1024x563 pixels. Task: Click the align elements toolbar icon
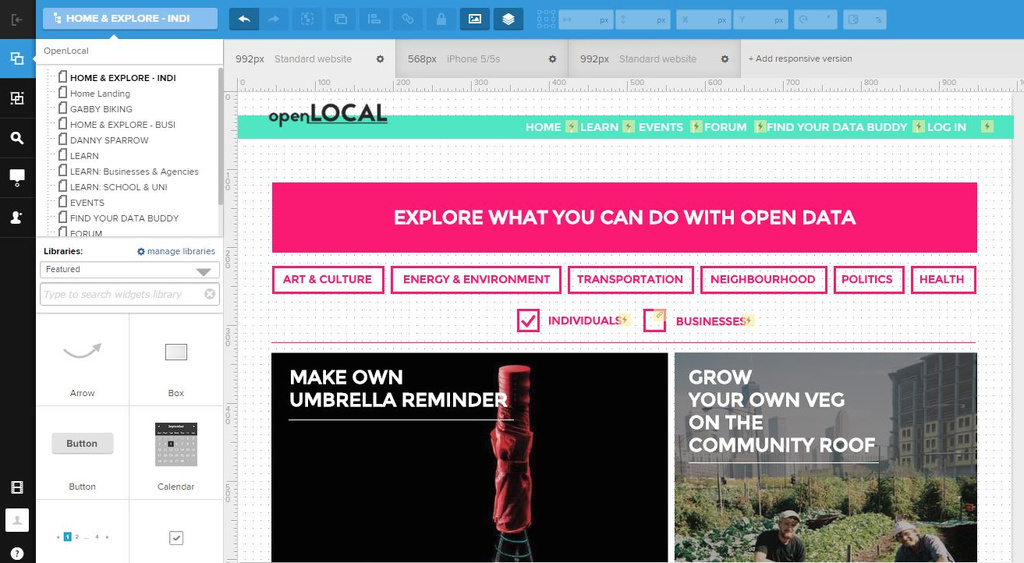click(374, 19)
